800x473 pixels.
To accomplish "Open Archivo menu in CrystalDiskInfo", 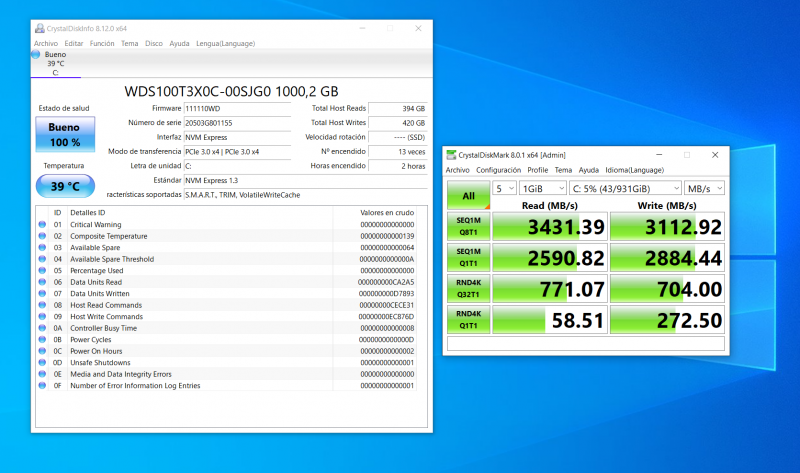I will pyautogui.click(x=46, y=43).
